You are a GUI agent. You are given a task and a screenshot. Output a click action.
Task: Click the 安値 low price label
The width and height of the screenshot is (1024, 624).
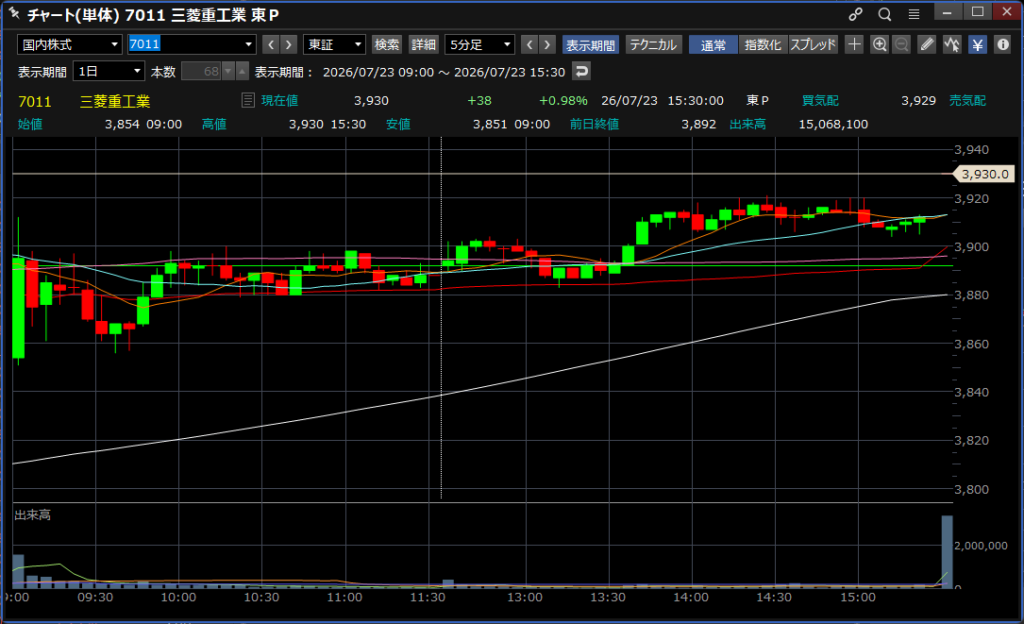point(398,124)
